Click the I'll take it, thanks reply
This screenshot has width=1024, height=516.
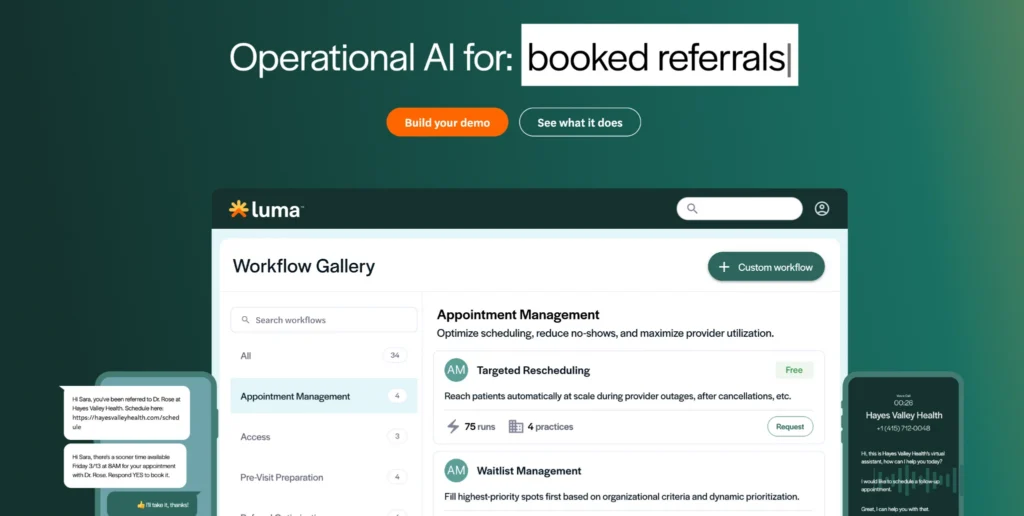coord(153,504)
